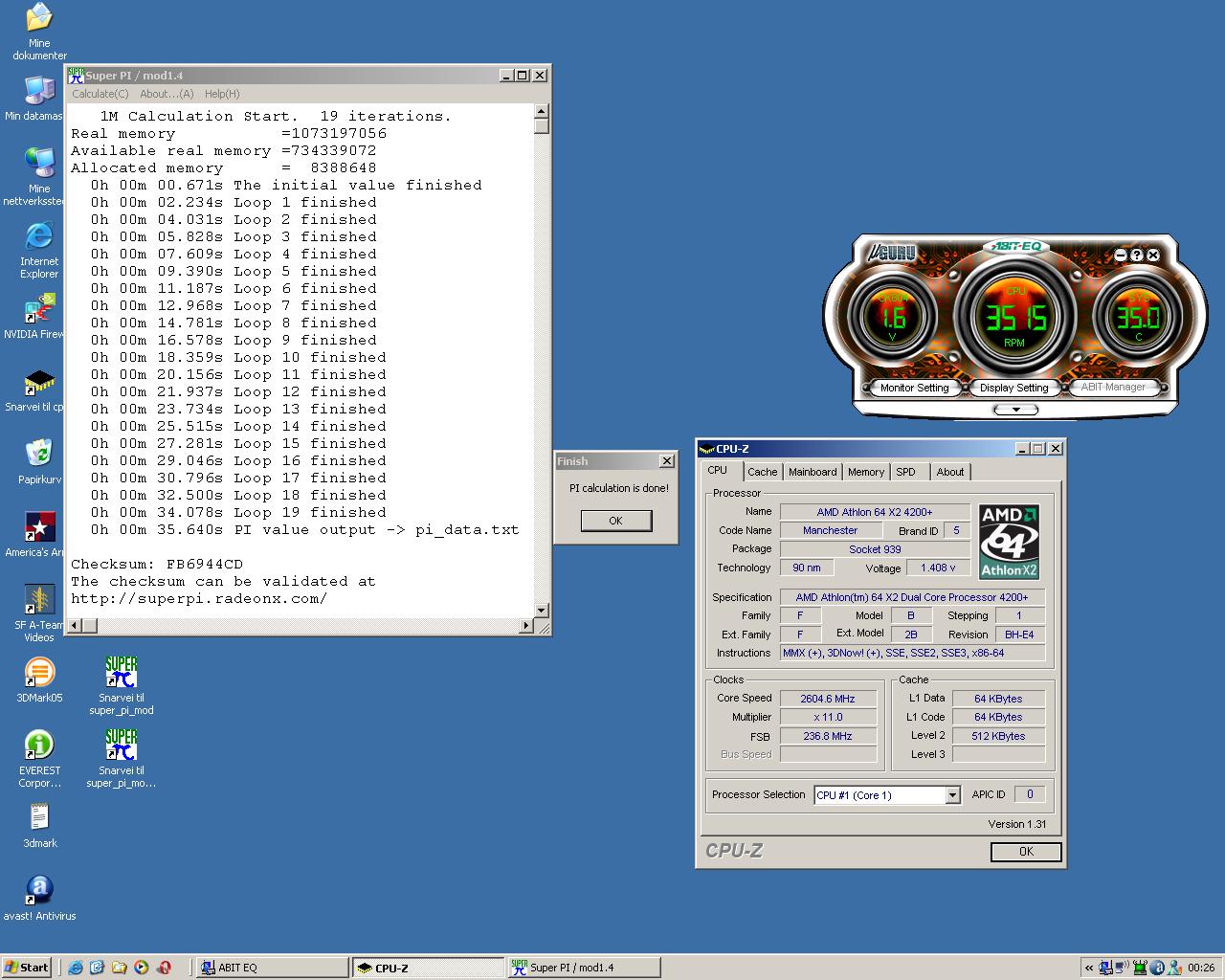Click the SYS temperature gauge in ABIT EQ
The height and width of the screenshot is (980, 1225).
(x=1138, y=317)
